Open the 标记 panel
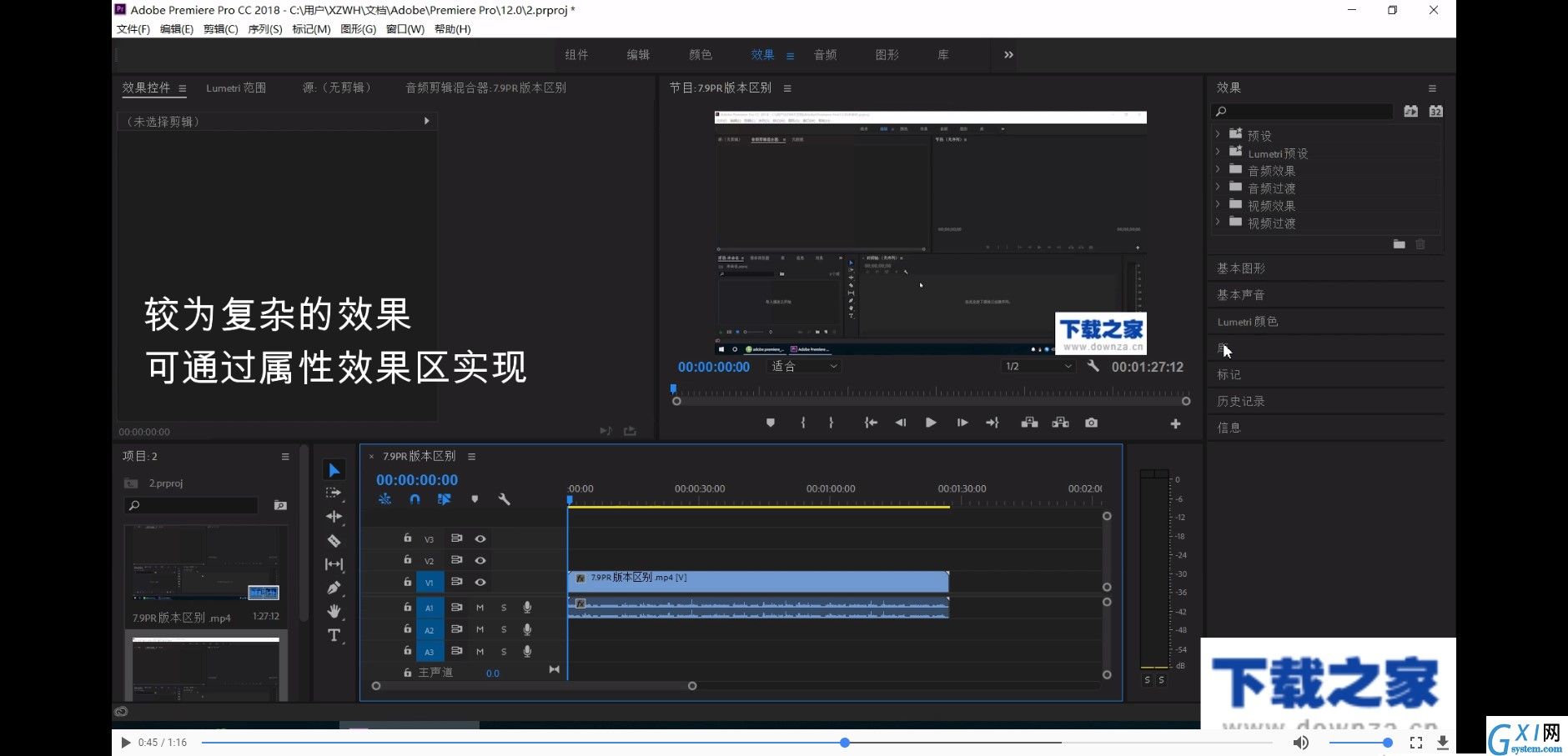This screenshot has height=756, width=1568. coord(1229,374)
